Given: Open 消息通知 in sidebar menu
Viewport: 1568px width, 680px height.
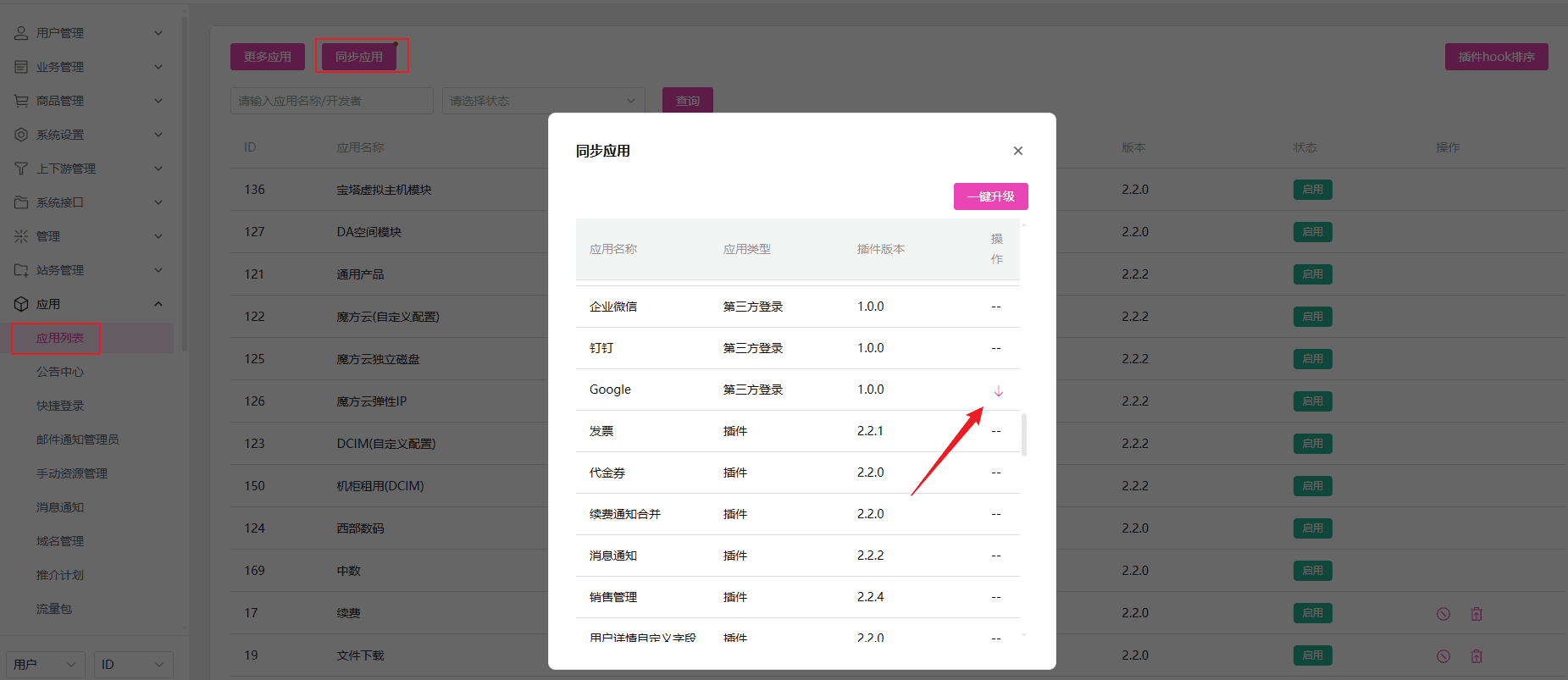Looking at the screenshot, I should (60, 507).
